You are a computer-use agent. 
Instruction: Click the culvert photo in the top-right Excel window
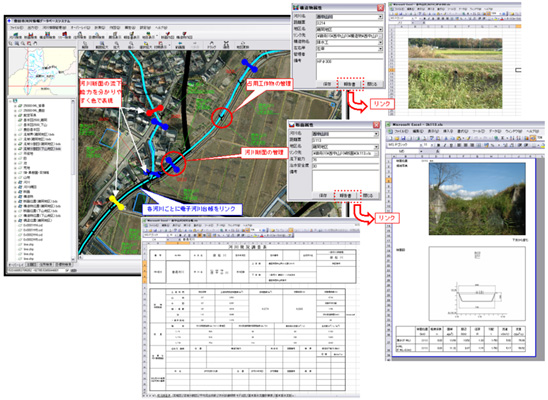[x=455, y=73]
